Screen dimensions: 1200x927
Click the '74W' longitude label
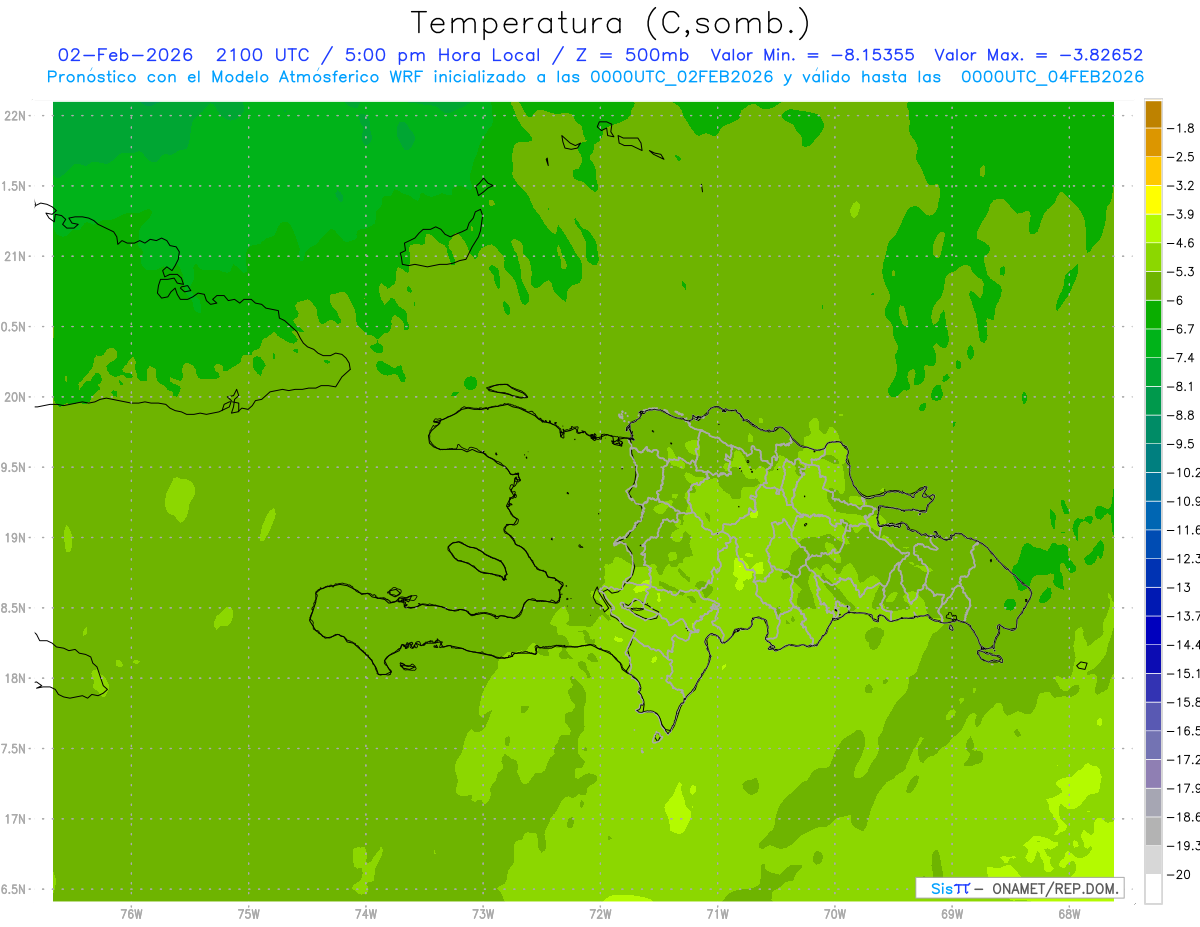365,914
